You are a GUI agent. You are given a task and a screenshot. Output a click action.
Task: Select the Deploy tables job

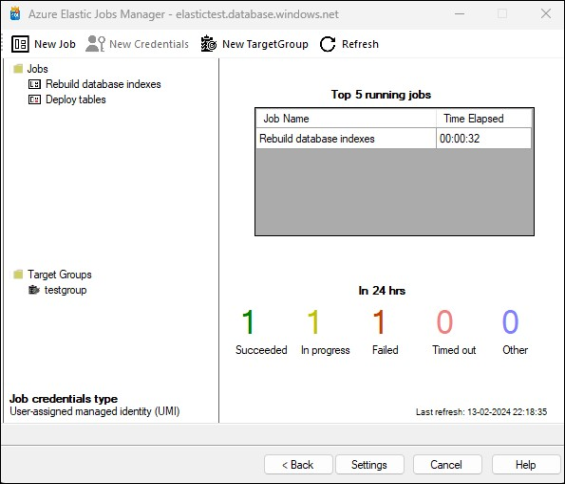click(x=76, y=99)
